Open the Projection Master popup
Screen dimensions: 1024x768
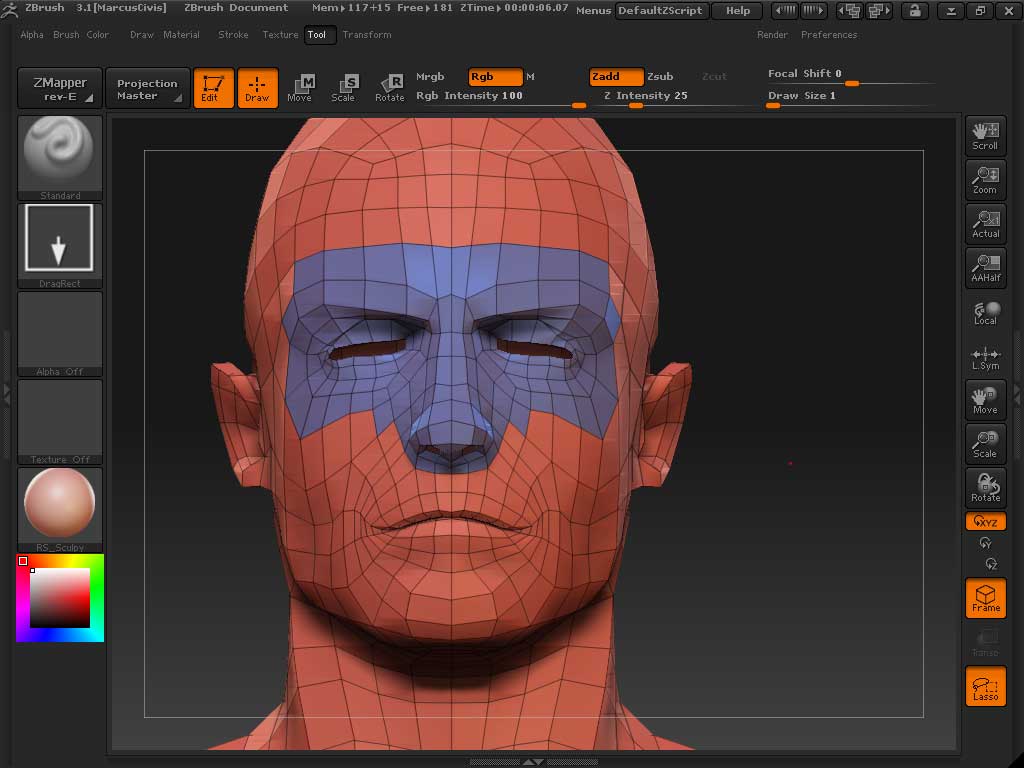(x=148, y=88)
